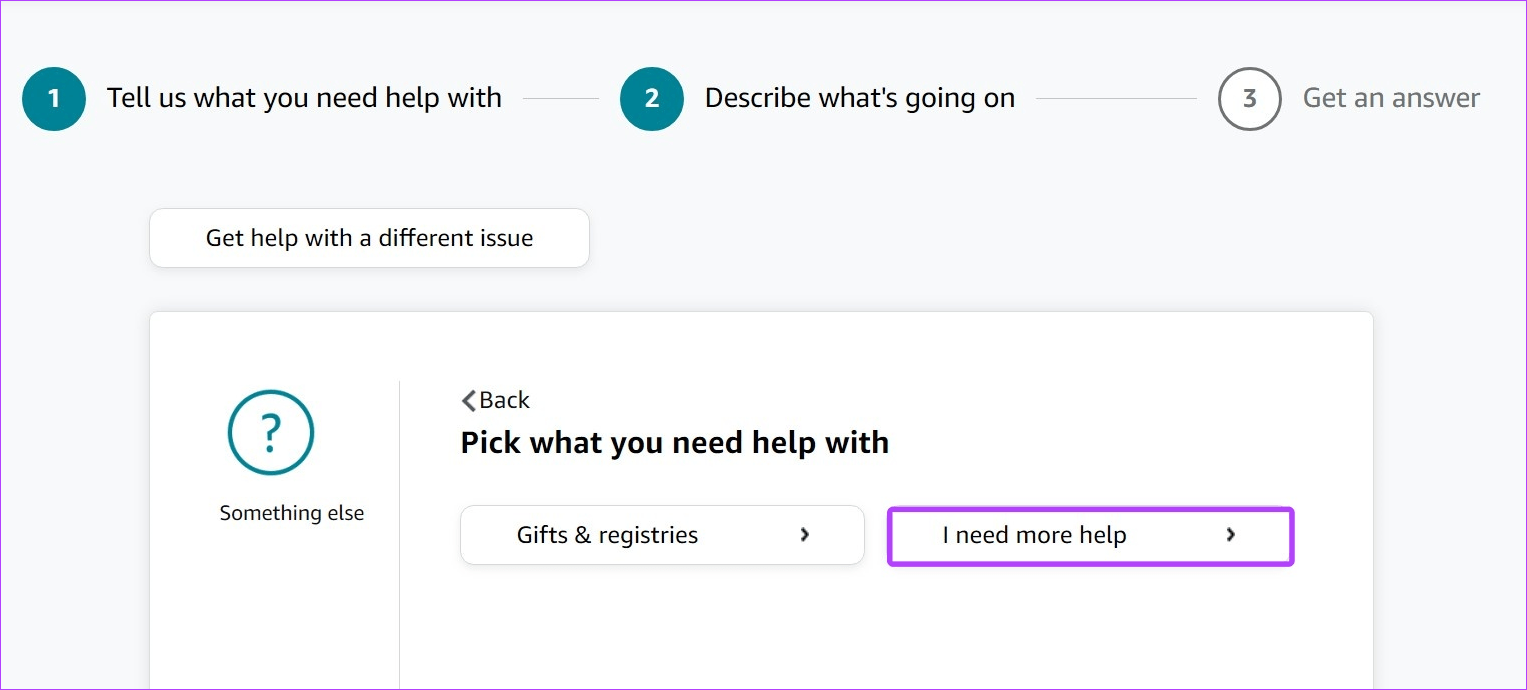The image size is (1527, 690).
Task: Click the Gifts & registries label text
Action: (607, 535)
